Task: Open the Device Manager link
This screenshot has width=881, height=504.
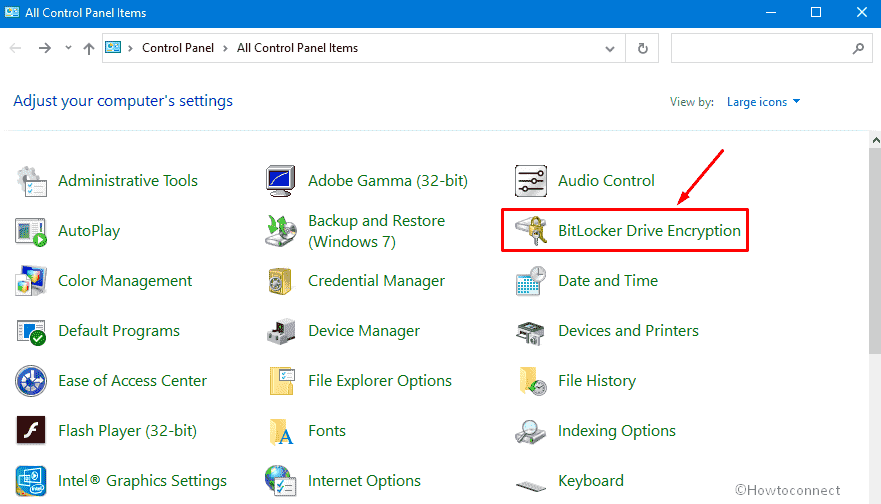Action: (364, 331)
